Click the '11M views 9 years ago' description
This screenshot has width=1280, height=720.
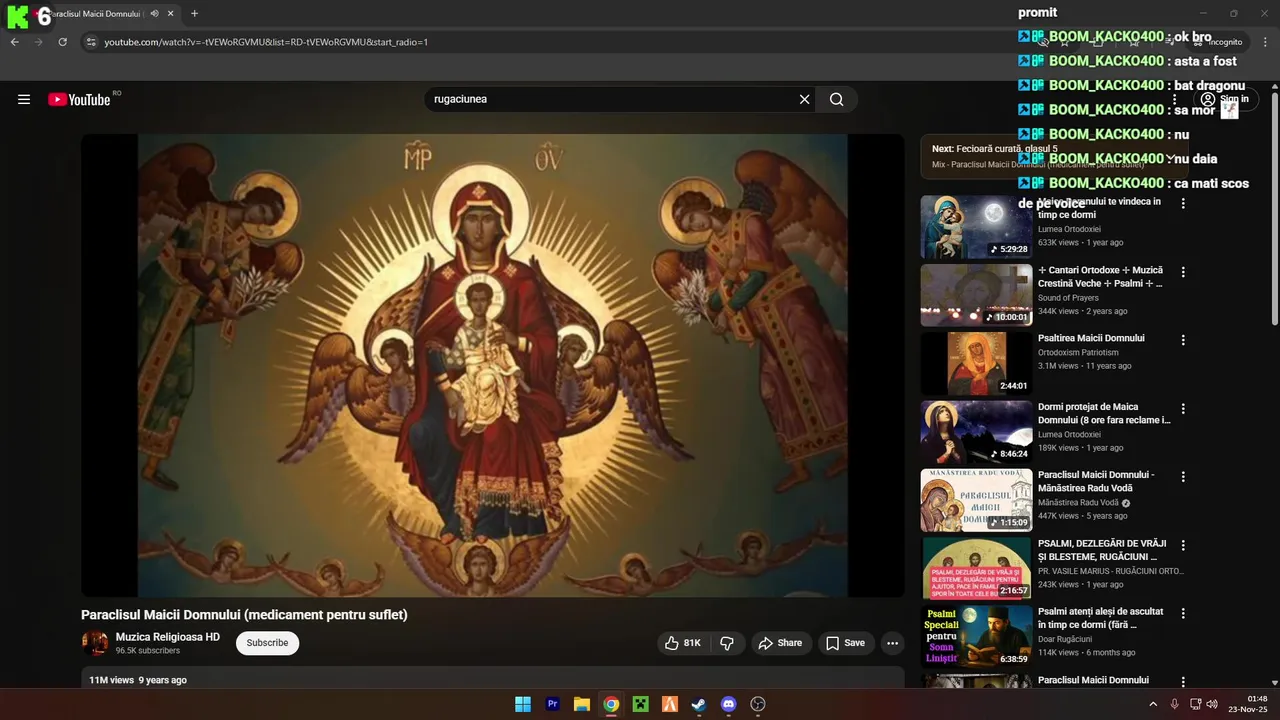click(138, 680)
